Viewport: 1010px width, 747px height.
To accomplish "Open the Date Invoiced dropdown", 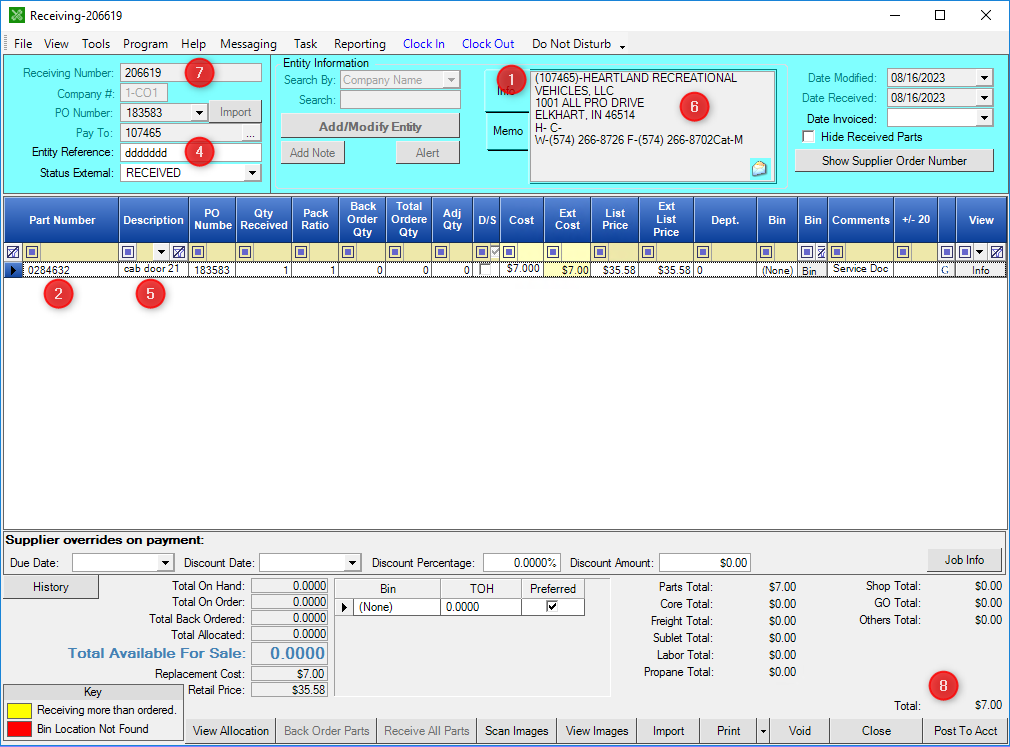I will (984, 118).
